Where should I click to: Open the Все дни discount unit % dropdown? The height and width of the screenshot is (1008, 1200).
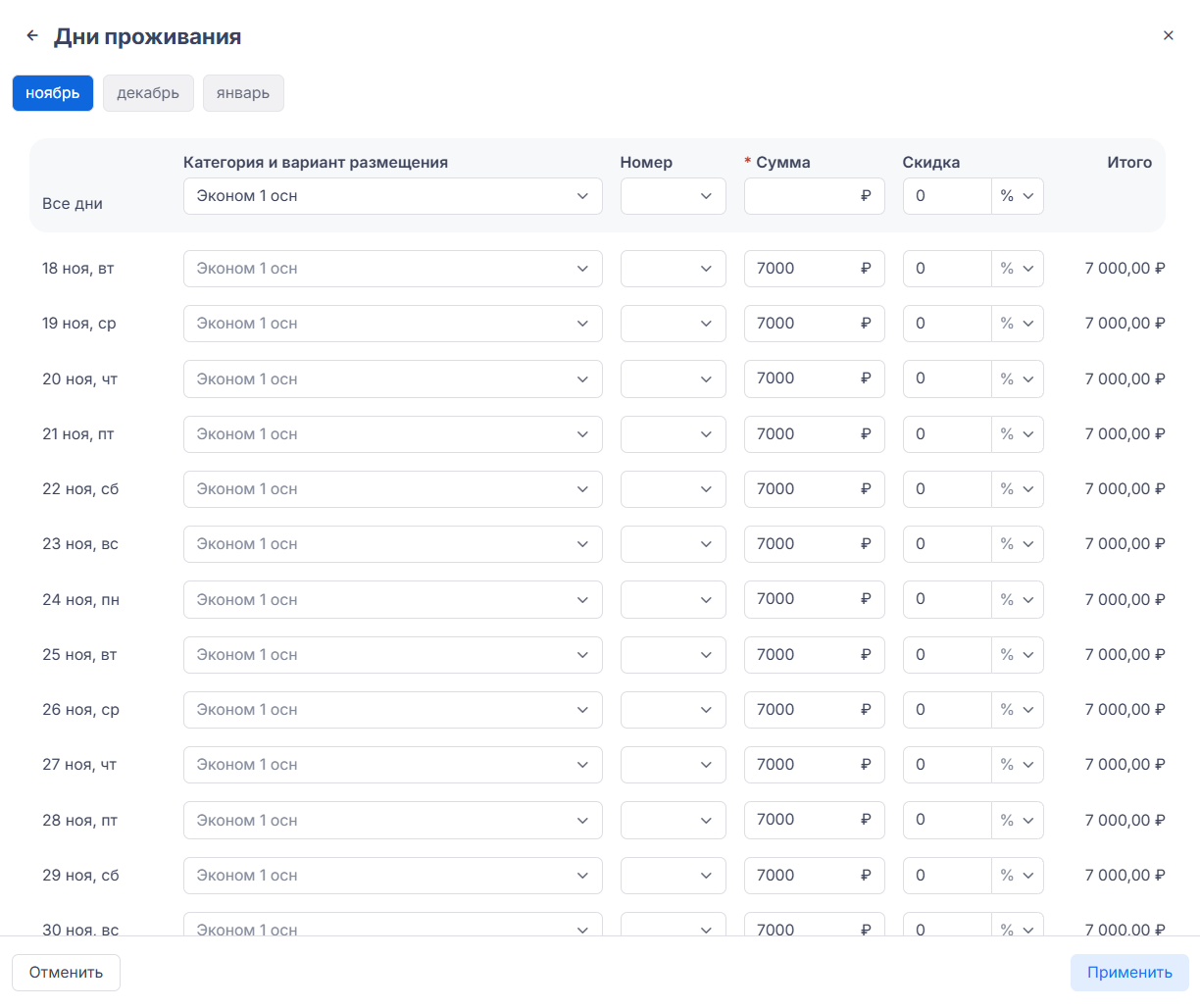(1017, 196)
